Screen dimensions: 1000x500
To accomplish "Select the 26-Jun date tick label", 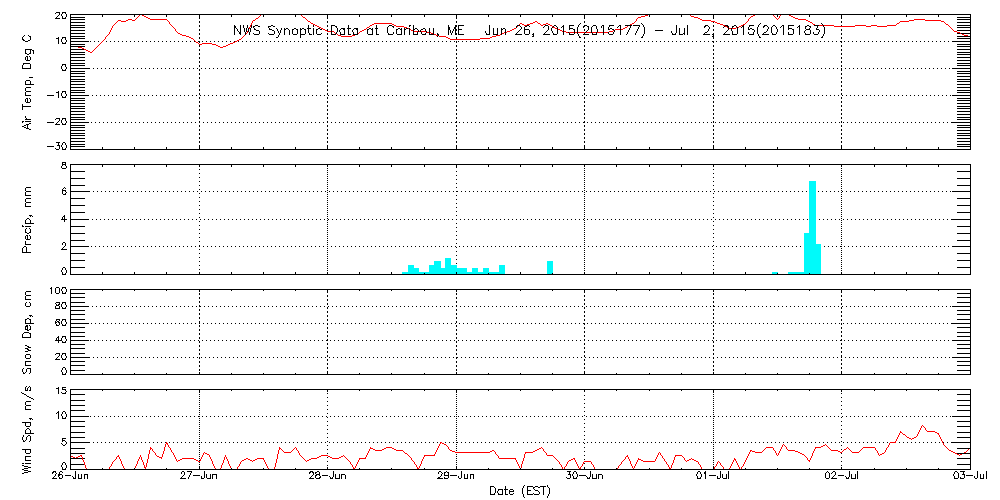I will click(71, 477).
